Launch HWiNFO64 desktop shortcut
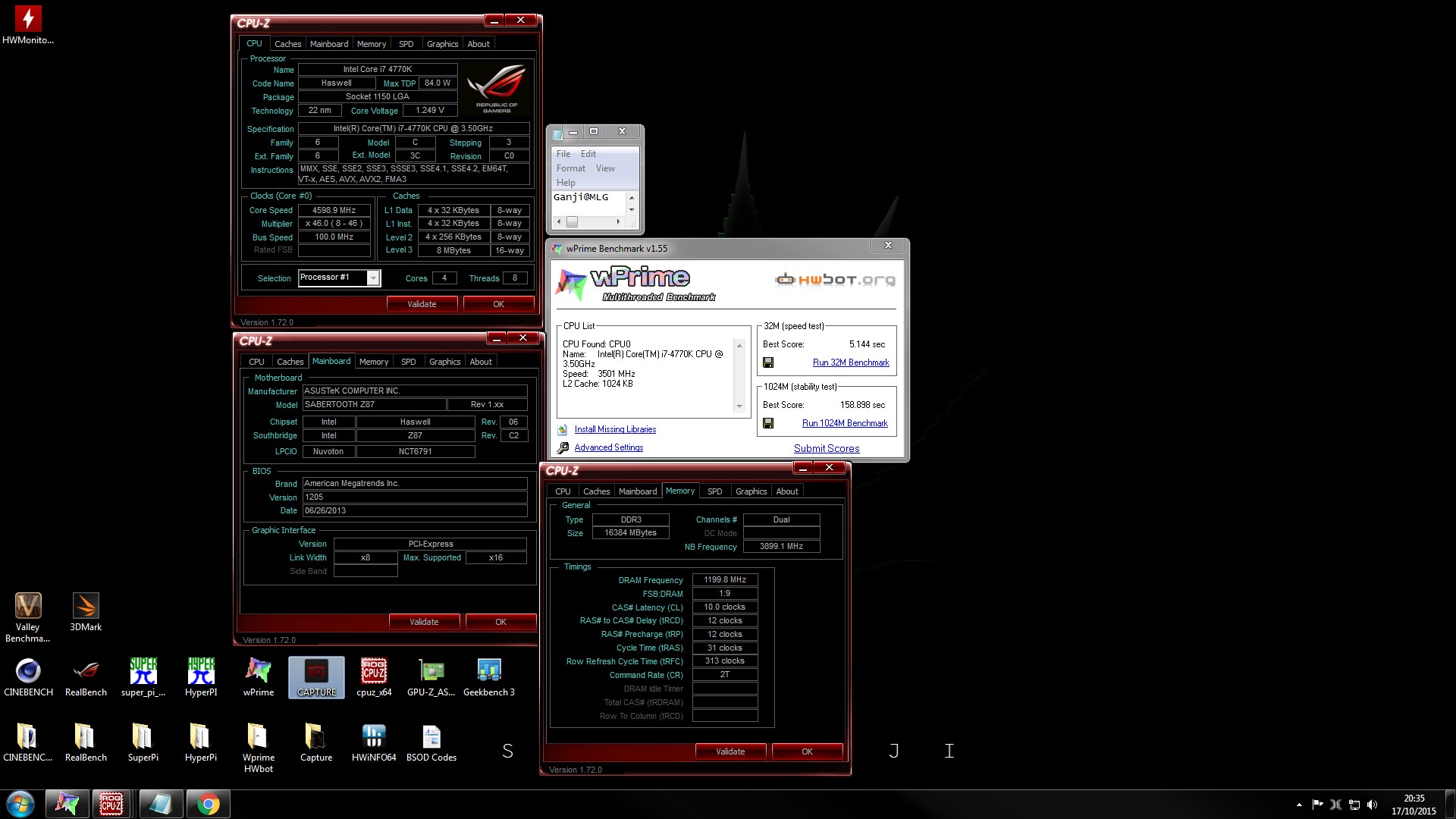The height and width of the screenshot is (819, 1456). 374,742
